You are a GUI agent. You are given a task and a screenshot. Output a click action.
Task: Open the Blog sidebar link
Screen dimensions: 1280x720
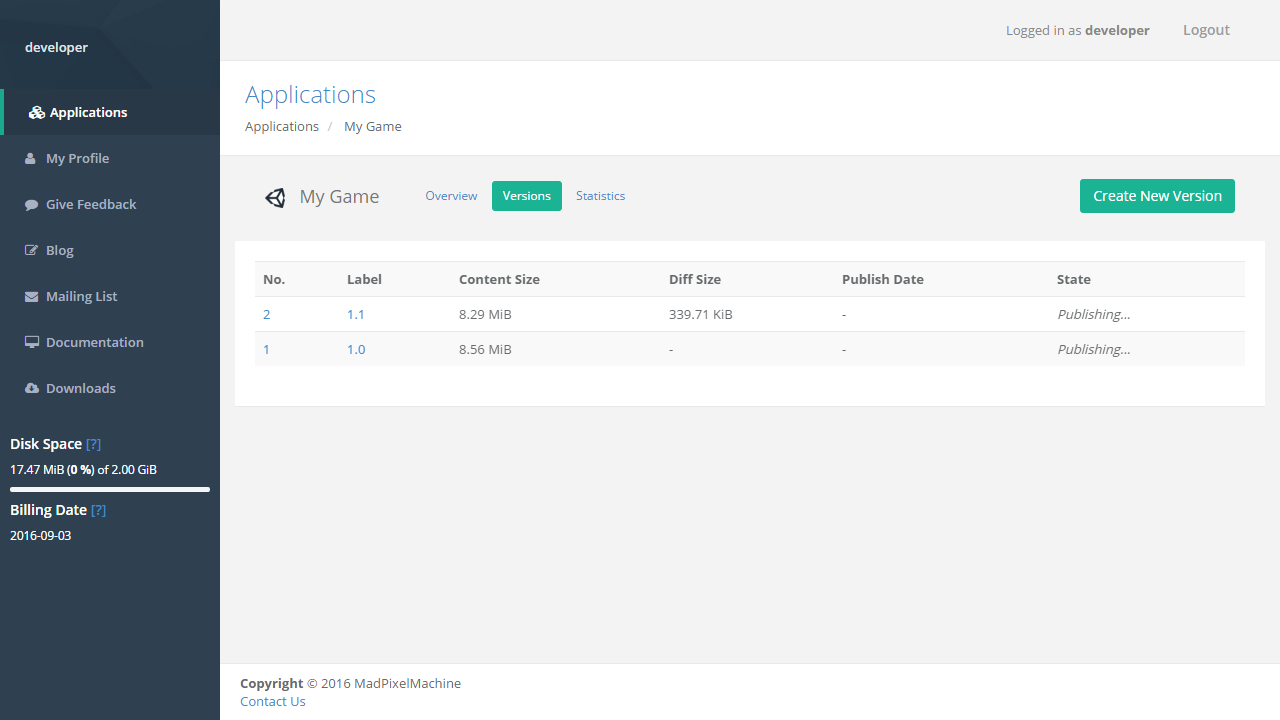110,250
